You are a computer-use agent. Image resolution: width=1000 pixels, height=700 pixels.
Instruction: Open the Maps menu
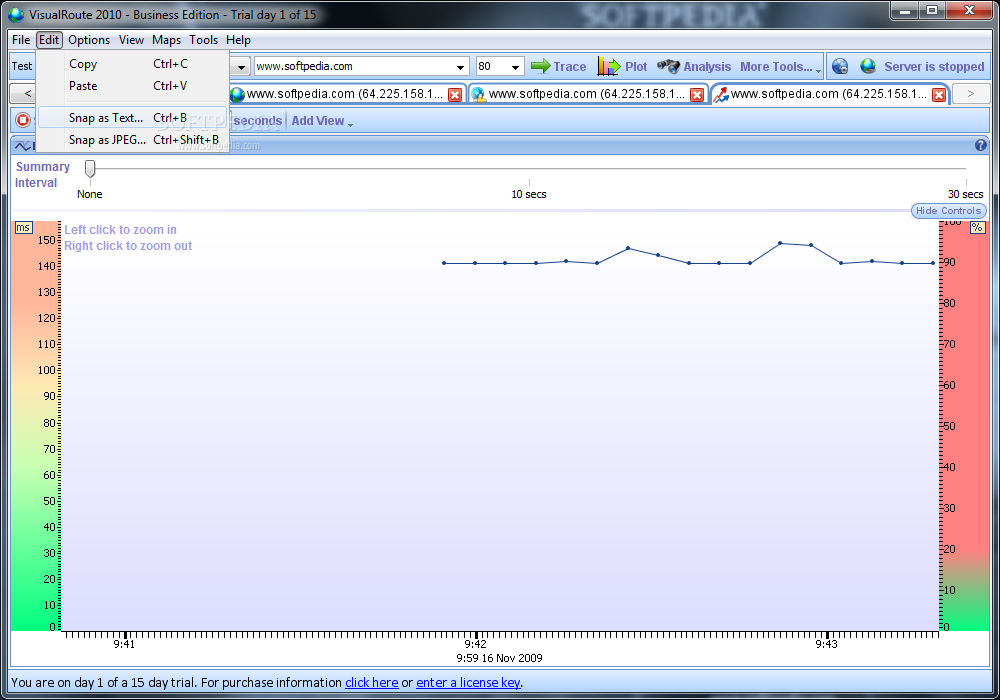point(166,40)
